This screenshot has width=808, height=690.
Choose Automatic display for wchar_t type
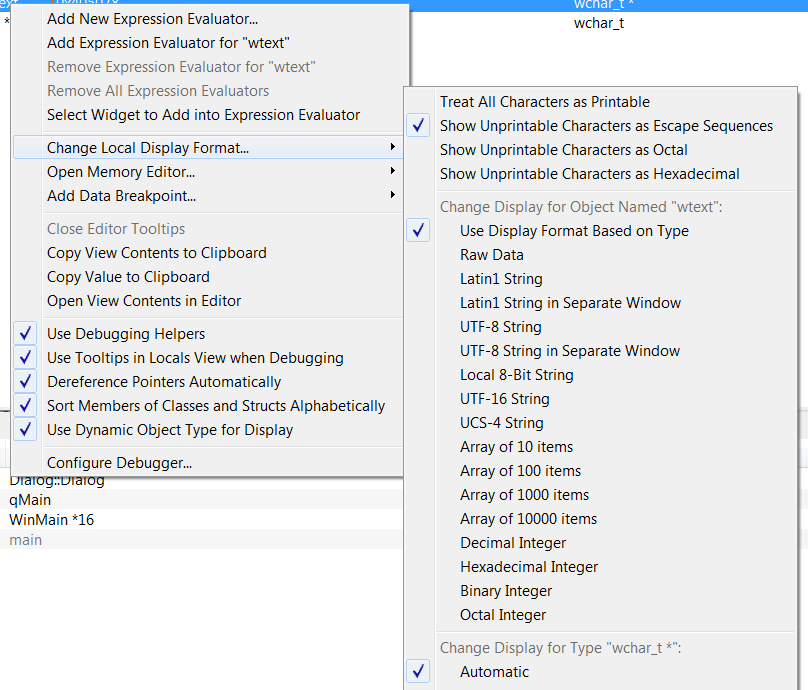tap(494, 672)
